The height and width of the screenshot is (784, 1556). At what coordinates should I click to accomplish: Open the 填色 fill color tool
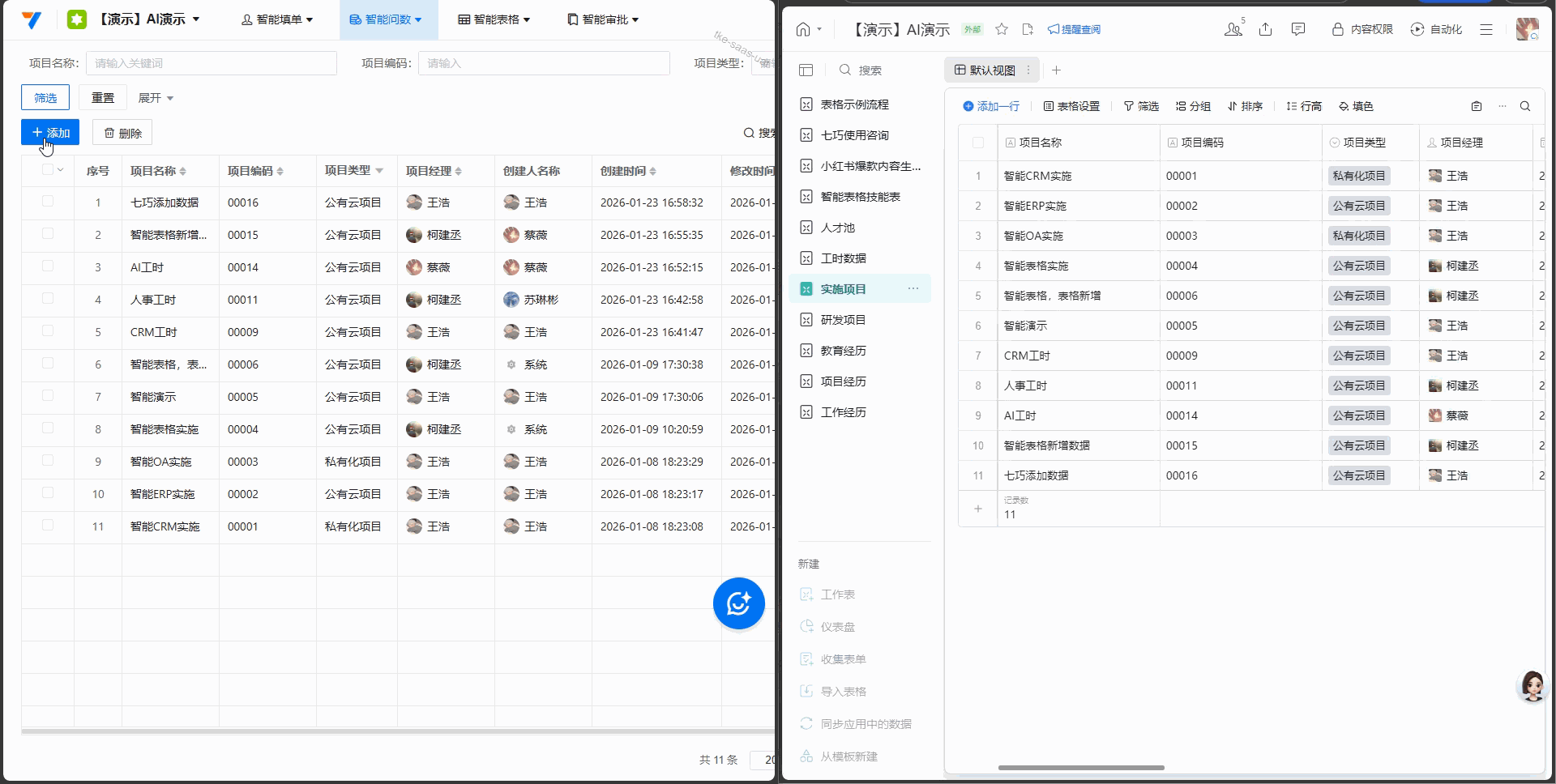pos(1357,106)
